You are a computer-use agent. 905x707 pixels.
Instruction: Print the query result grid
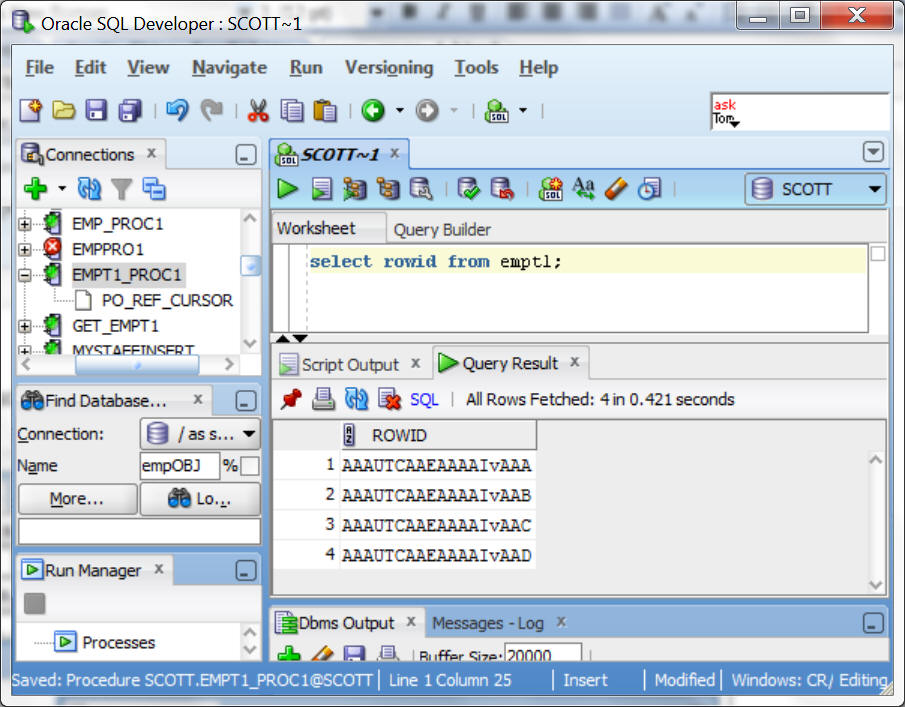tap(323, 399)
